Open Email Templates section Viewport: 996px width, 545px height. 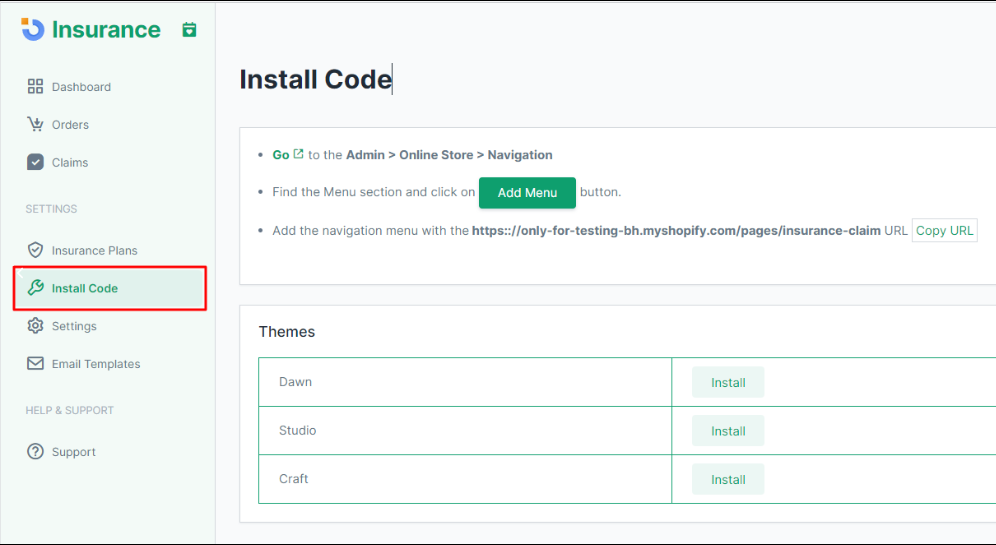(96, 364)
